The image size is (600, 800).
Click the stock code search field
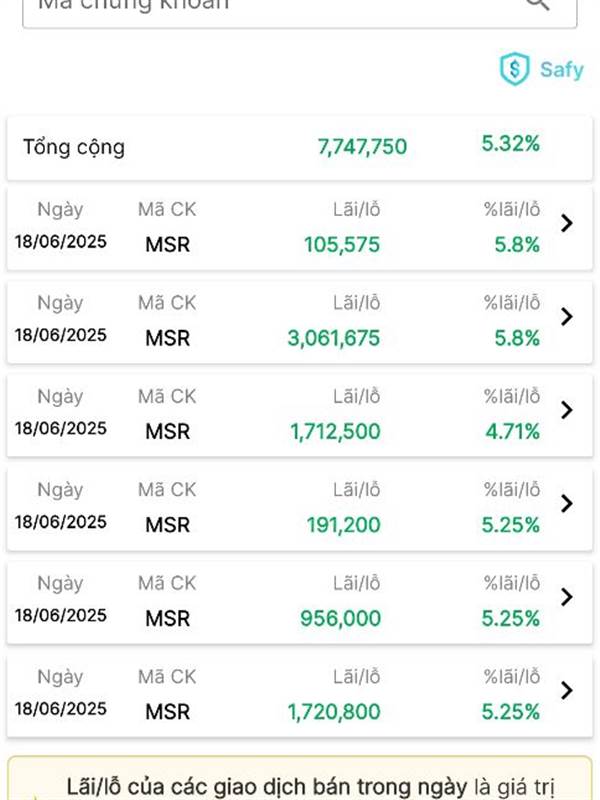(x=300, y=14)
